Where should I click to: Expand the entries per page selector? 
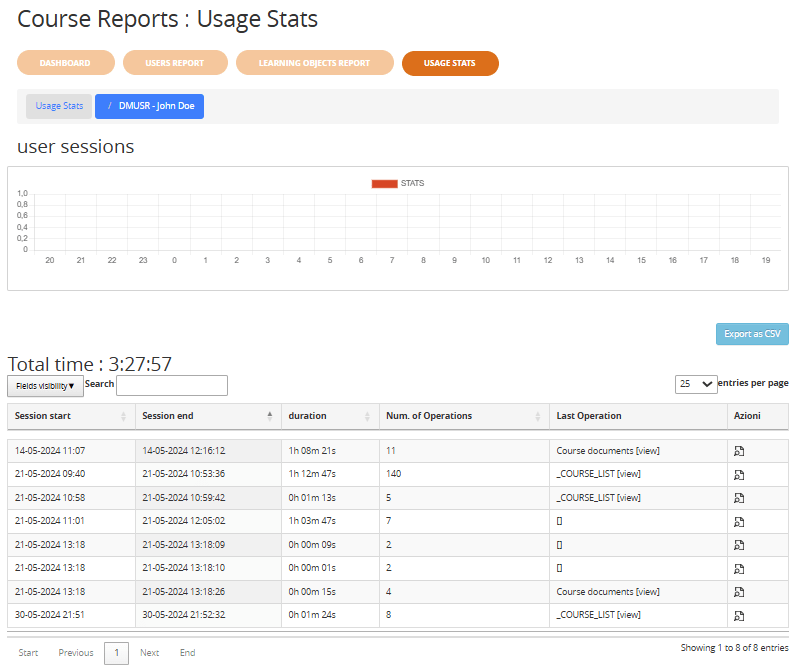696,384
